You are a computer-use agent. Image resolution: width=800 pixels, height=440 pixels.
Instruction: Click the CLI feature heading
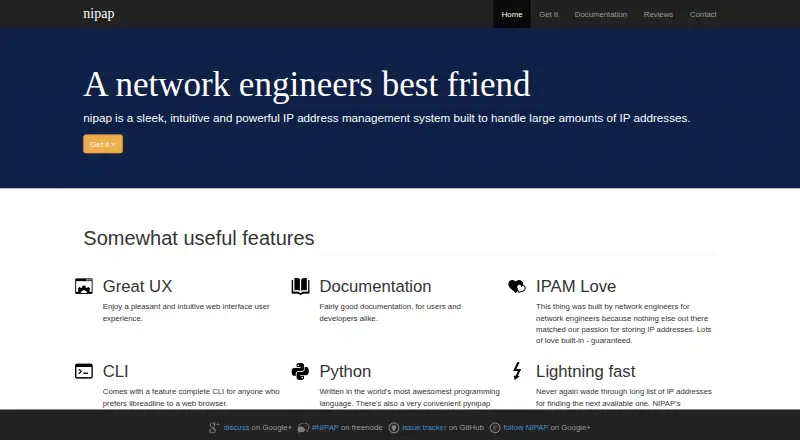115,371
